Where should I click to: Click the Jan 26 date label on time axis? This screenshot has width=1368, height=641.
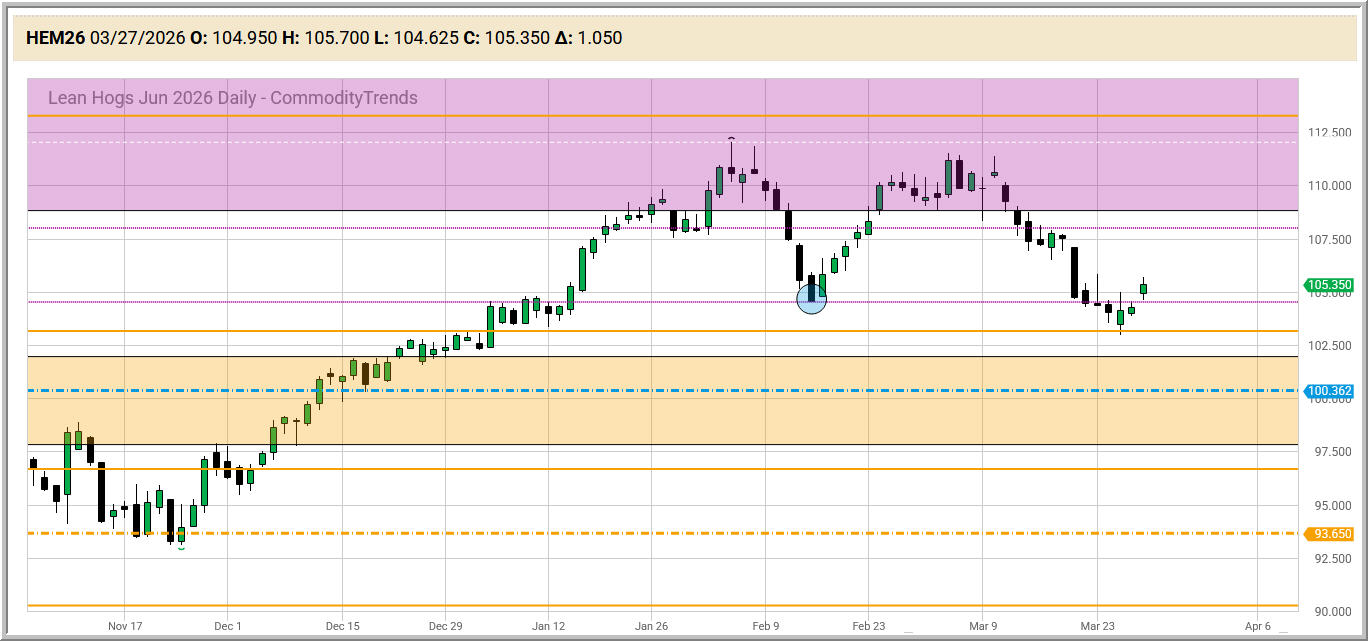[651, 626]
